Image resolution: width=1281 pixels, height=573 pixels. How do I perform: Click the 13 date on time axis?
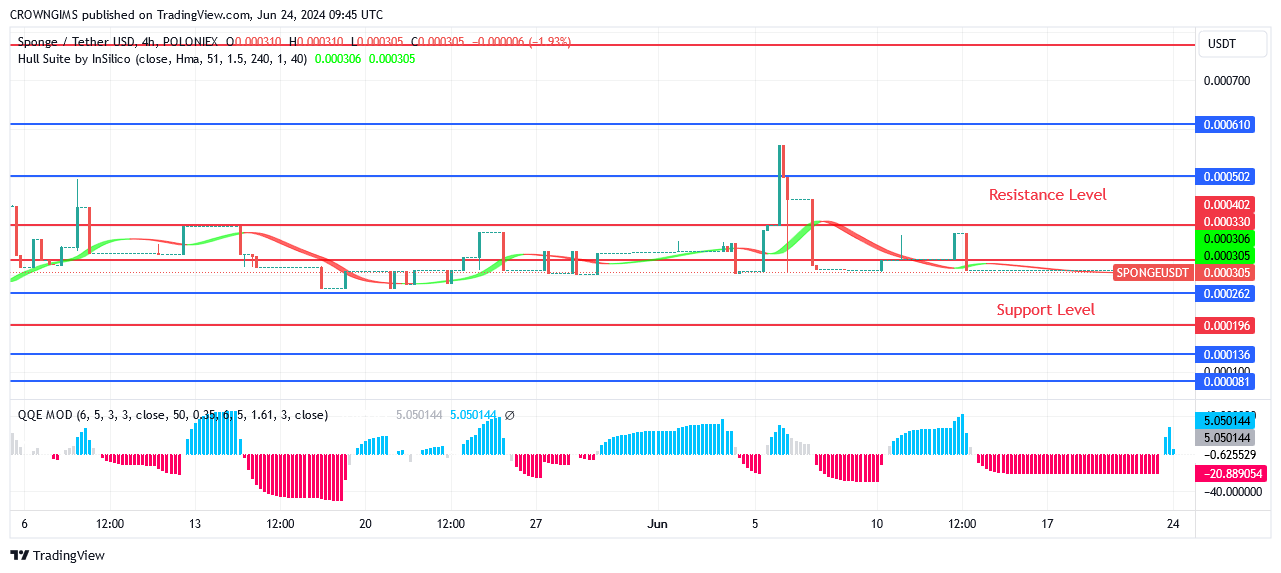click(195, 524)
